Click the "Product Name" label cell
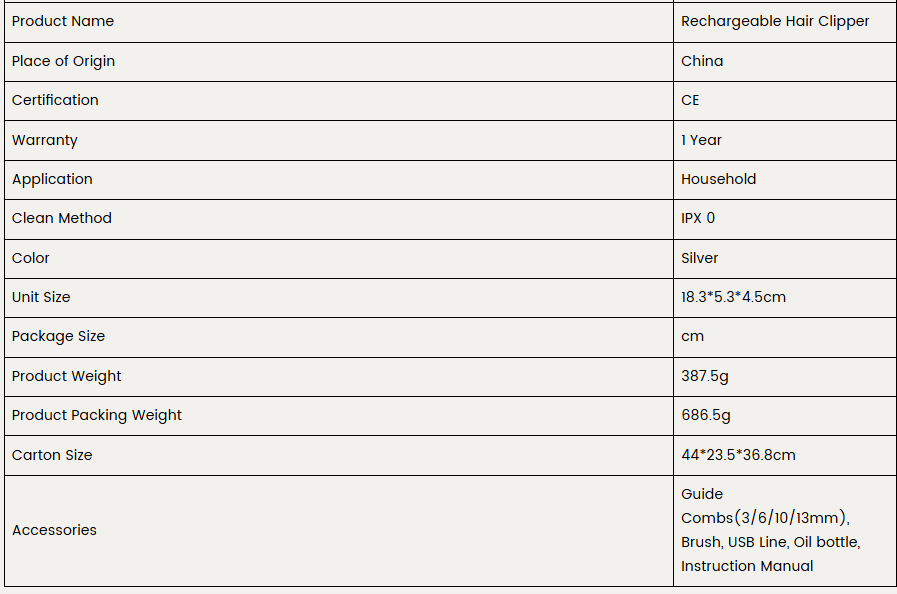 tap(63, 21)
